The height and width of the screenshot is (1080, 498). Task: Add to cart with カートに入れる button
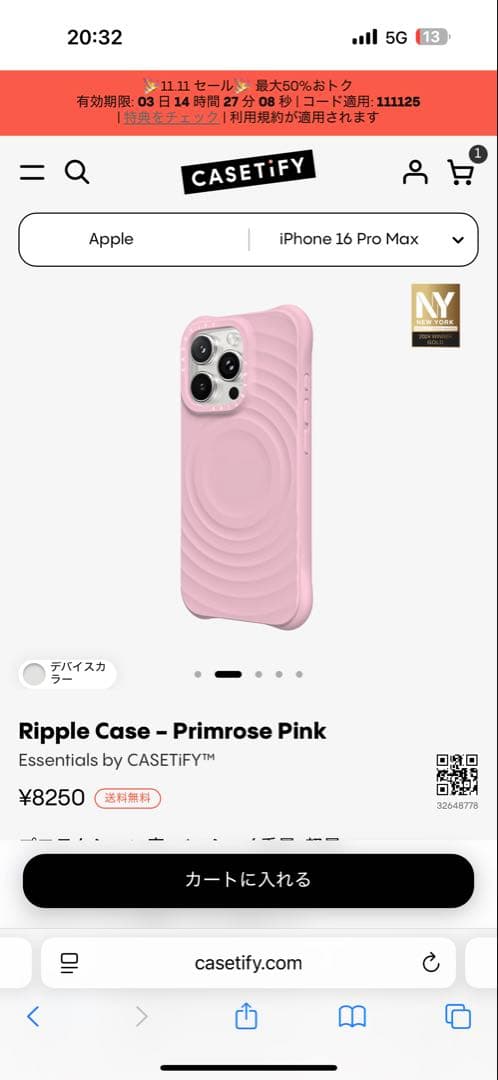point(248,880)
